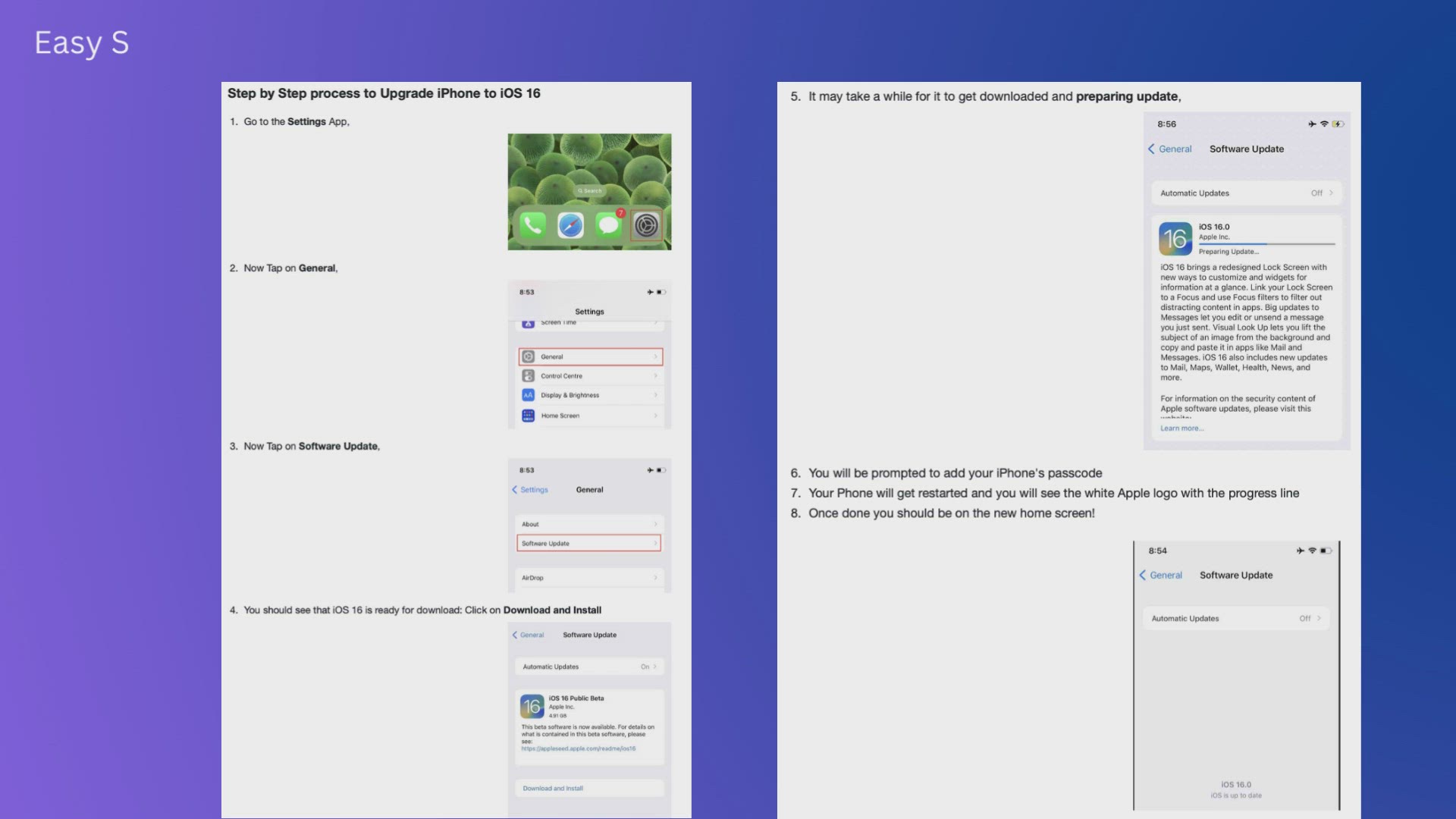Tap General back link on 8:56 screen
Viewport: 1456px width, 819px height.
pyautogui.click(x=1170, y=149)
